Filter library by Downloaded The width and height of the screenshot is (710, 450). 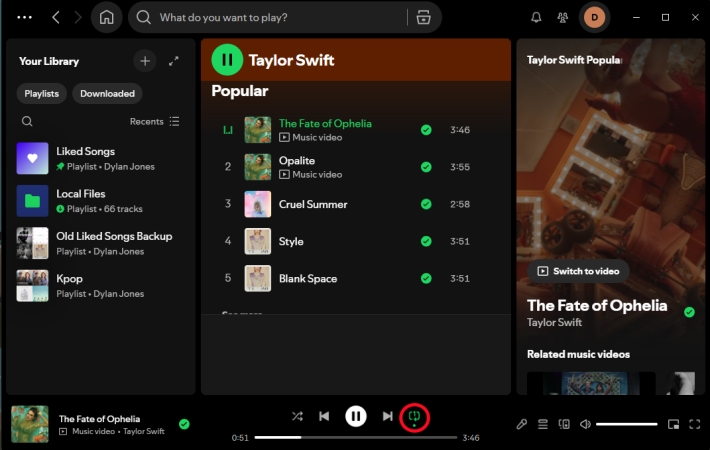click(107, 94)
